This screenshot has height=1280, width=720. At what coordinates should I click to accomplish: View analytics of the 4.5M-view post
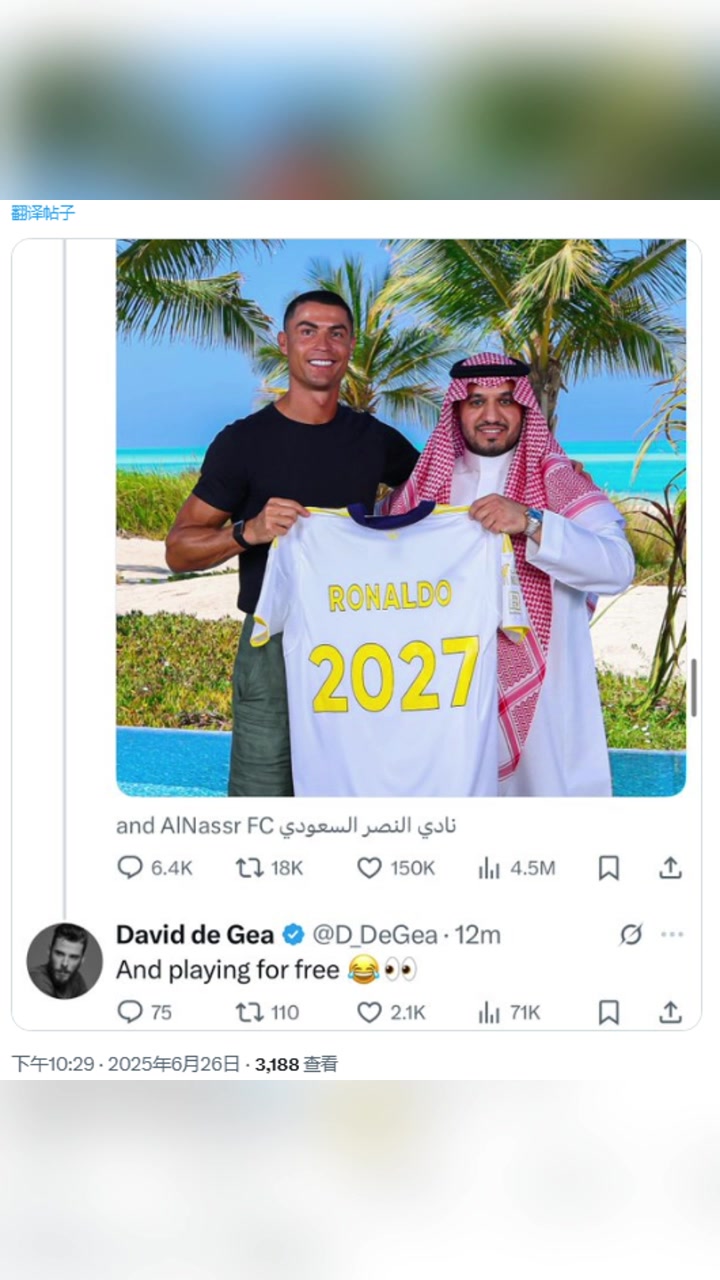coord(489,868)
